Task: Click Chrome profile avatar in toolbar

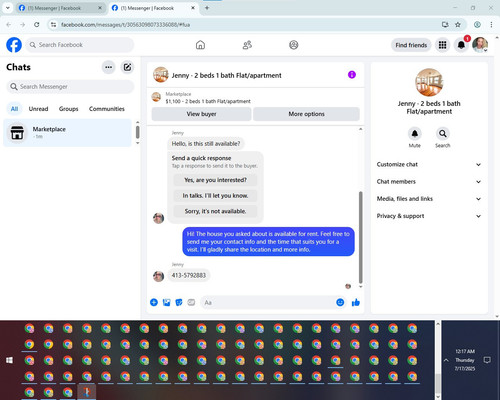Action: click(477, 24)
